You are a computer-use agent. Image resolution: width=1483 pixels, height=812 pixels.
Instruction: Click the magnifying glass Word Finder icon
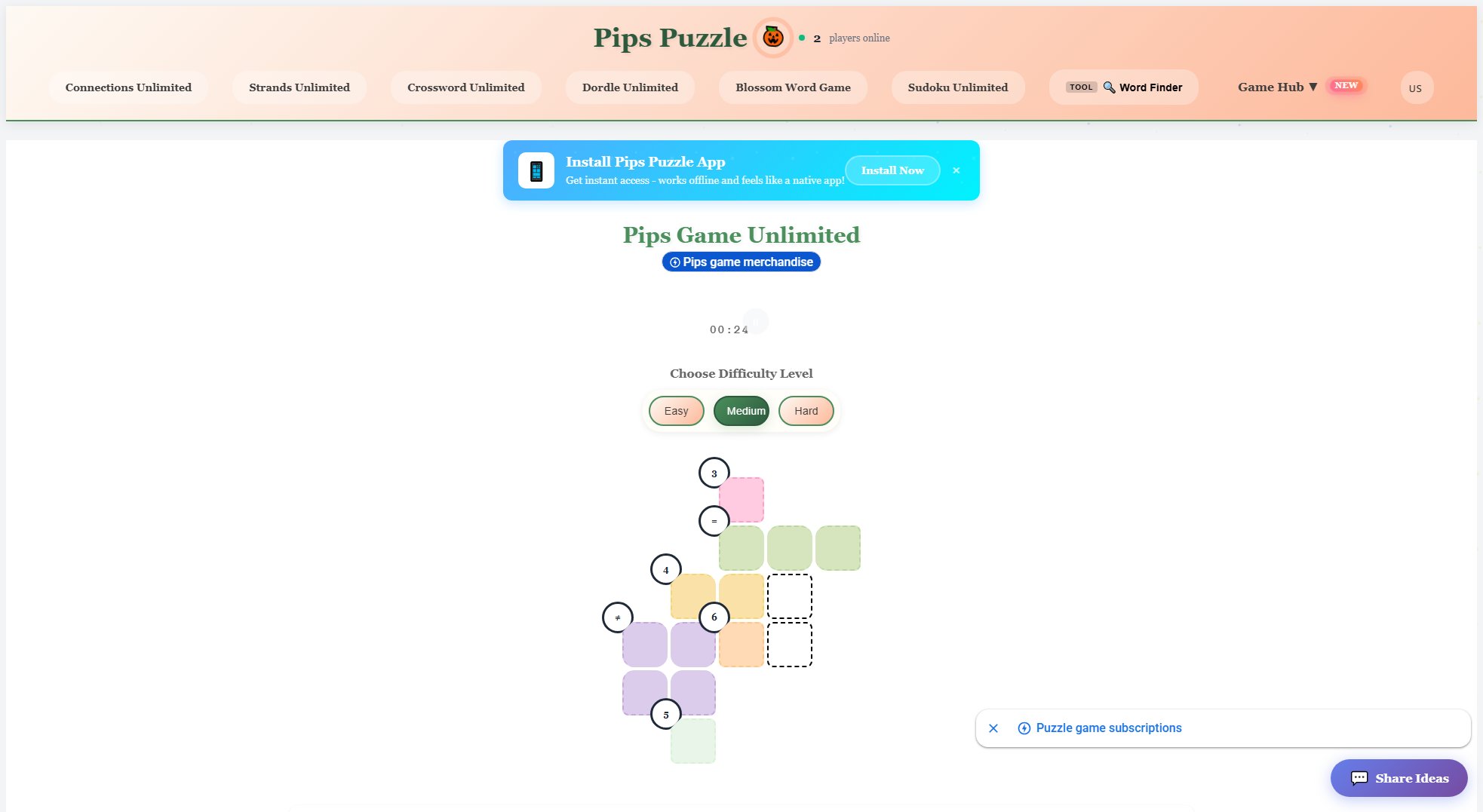point(1108,87)
